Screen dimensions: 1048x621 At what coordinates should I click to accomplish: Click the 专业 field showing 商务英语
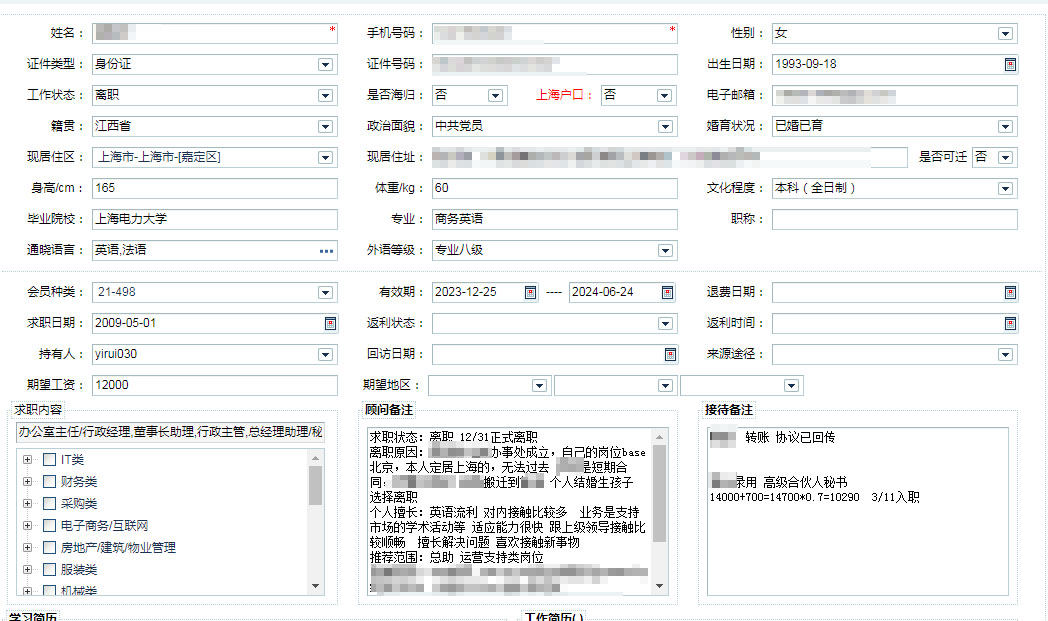[x=555, y=219]
